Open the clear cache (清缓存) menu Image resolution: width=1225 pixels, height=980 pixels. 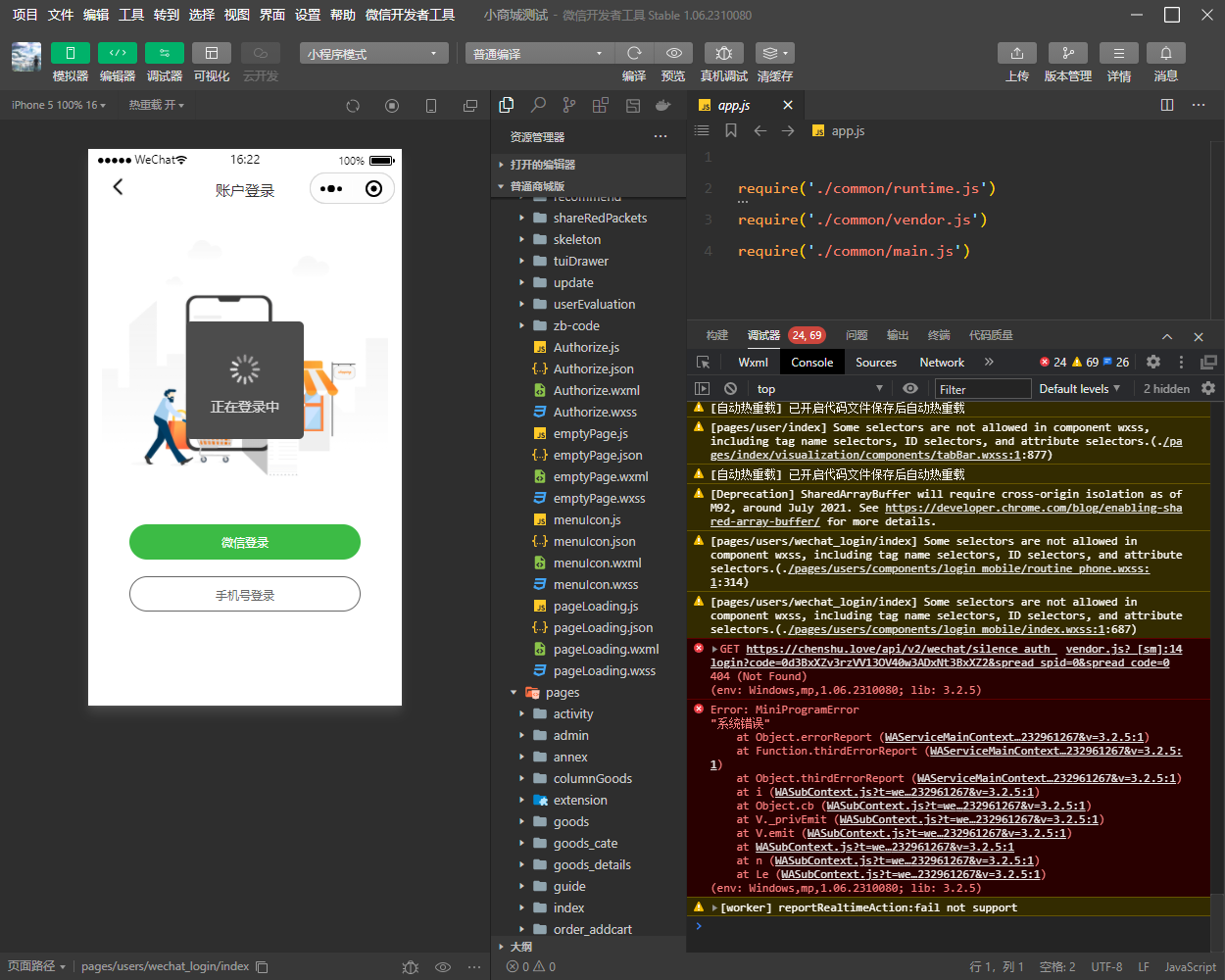774,53
